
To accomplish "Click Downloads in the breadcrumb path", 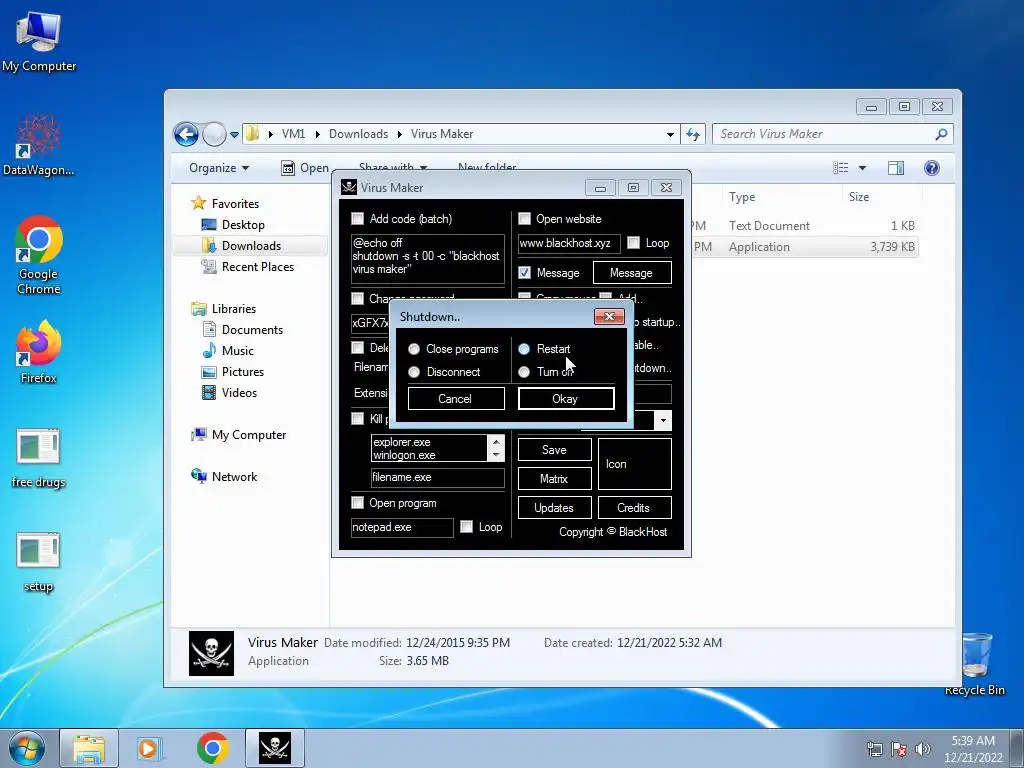I will (x=359, y=134).
